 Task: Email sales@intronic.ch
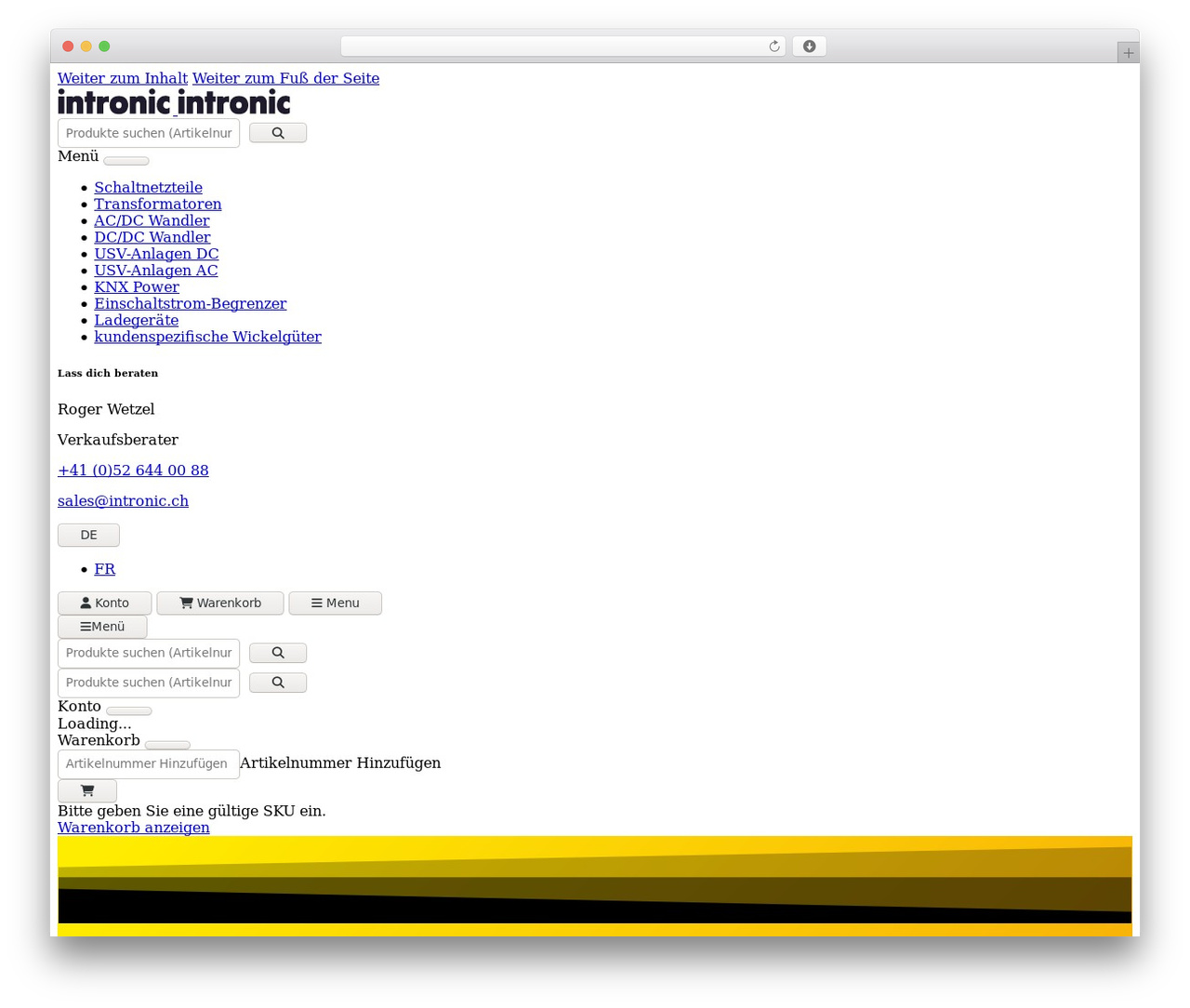click(x=123, y=501)
